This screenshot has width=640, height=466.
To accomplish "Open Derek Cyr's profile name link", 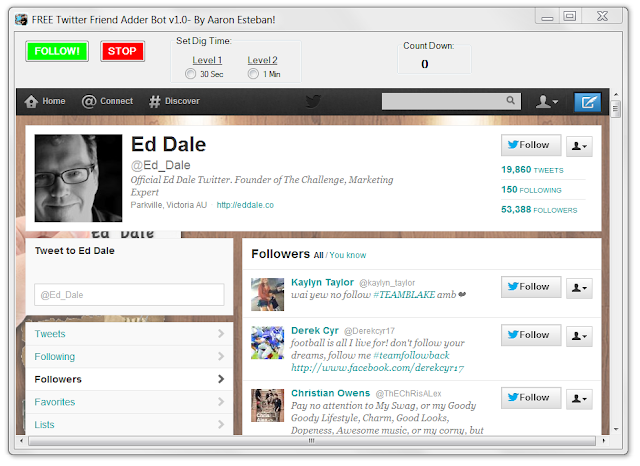I will [315, 331].
